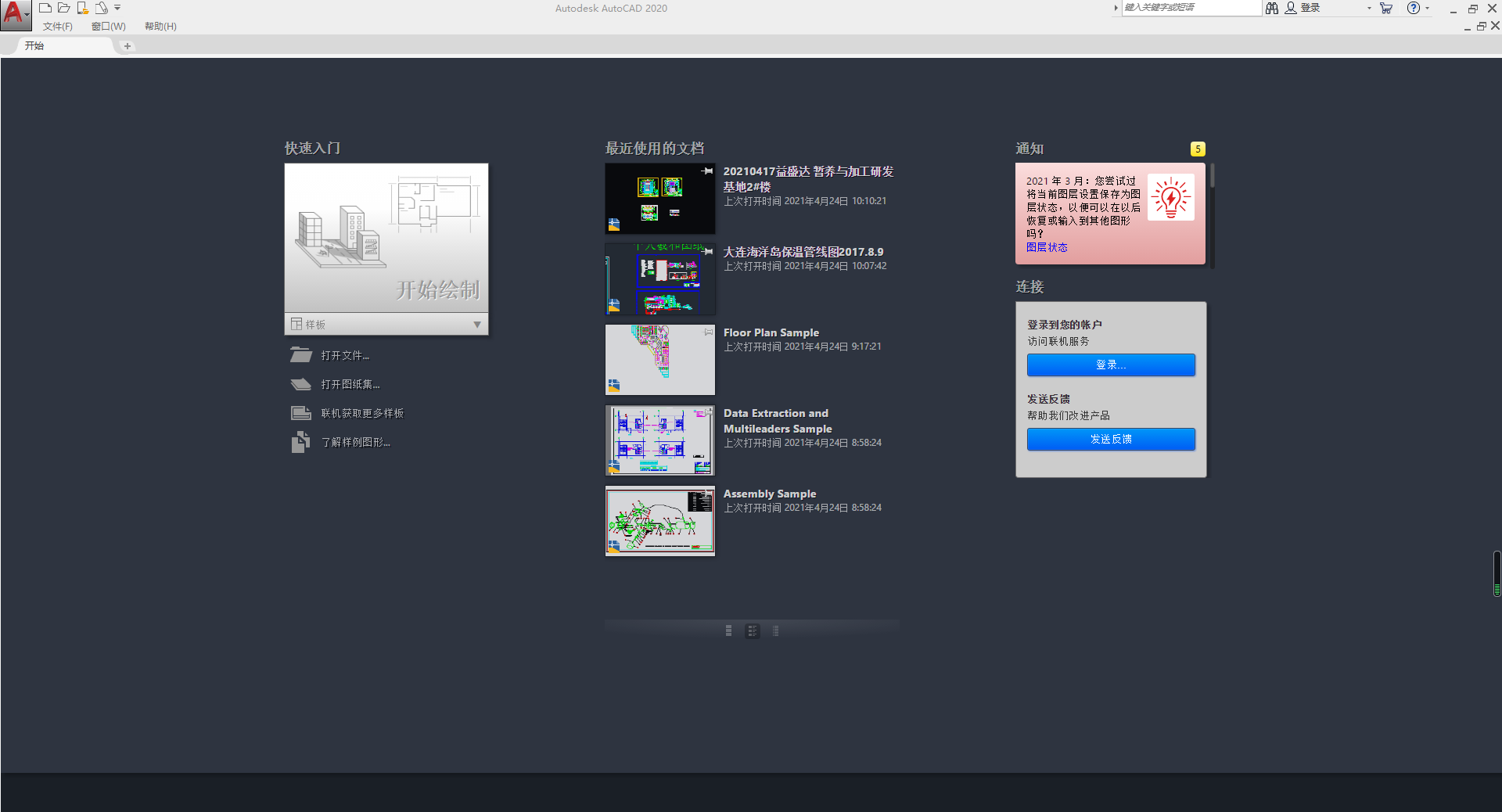This screenshot has width=1502, height=812.
Task: Click the user sign-in icon labeled 登录
Action: (x=1291, y=8)
